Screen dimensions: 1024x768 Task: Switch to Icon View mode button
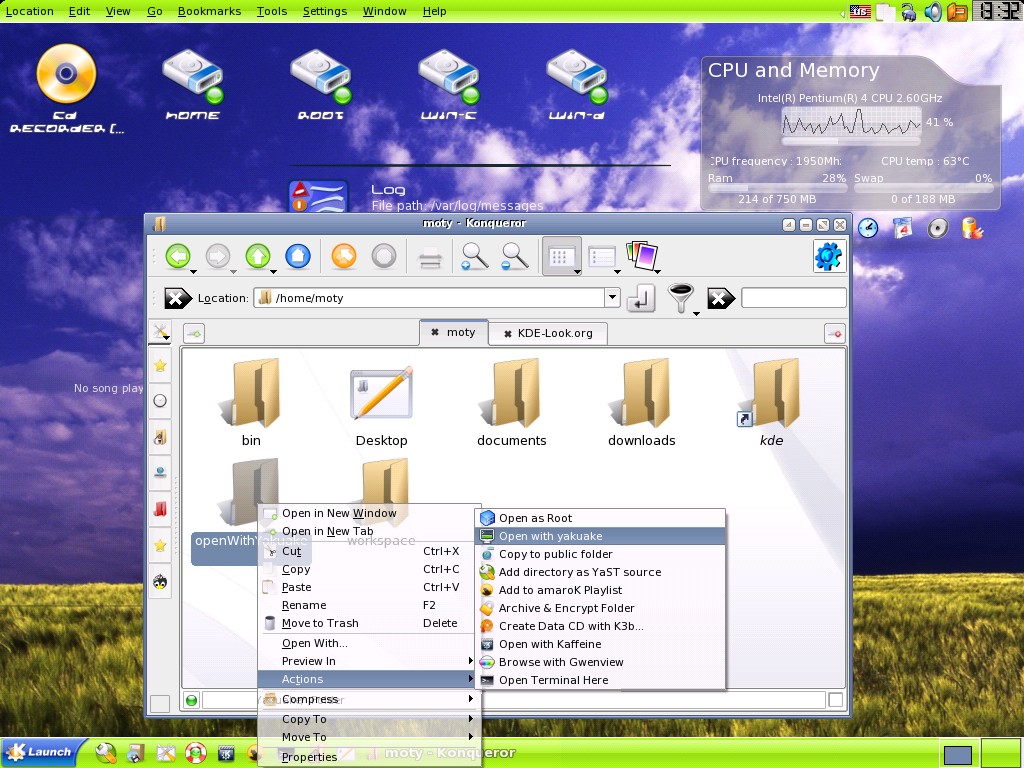561,256
